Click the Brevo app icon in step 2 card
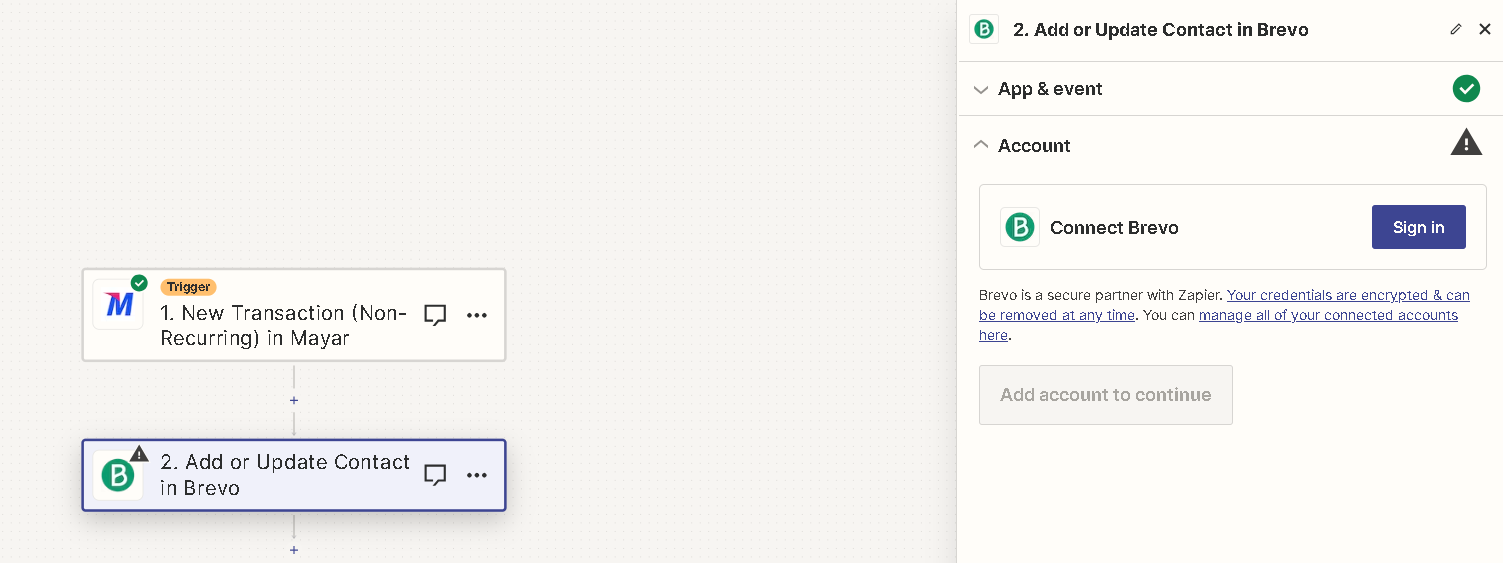Screen dimensions: 1503x563 tap(118, 475)
